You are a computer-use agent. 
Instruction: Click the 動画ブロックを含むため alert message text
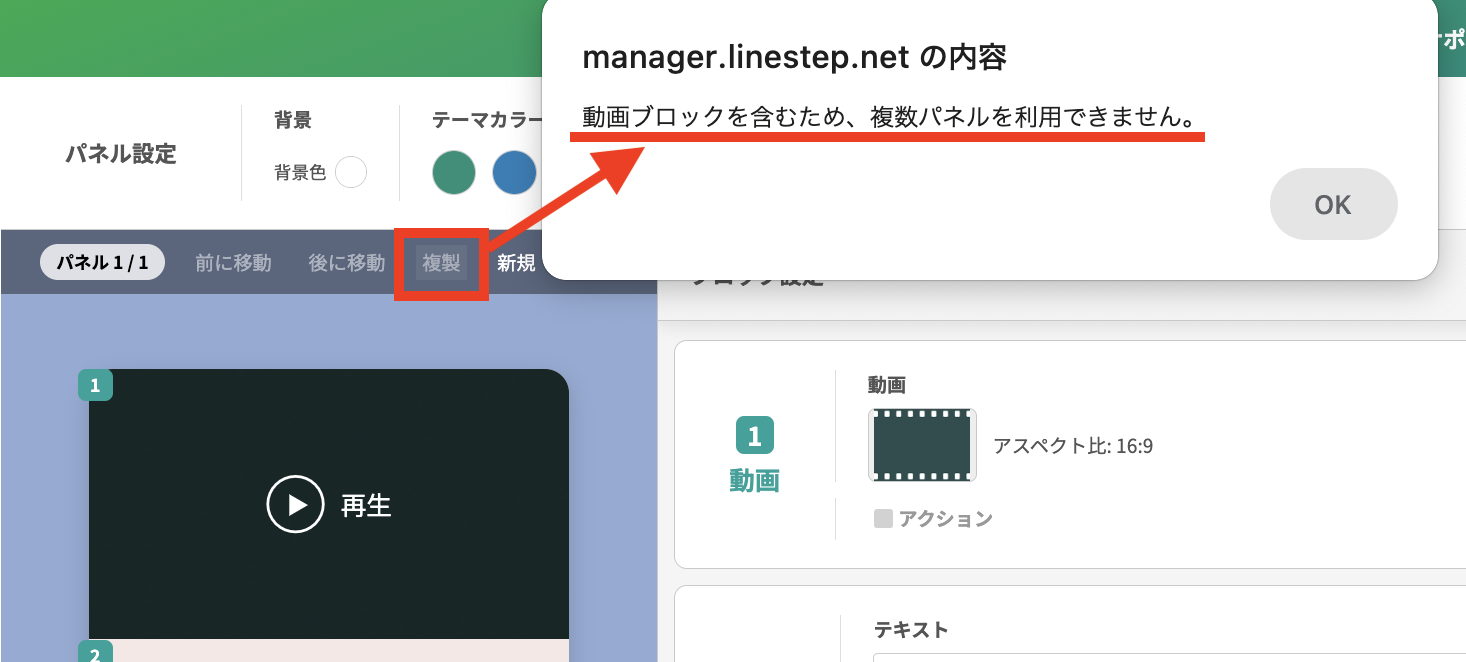tap(889, 117)
